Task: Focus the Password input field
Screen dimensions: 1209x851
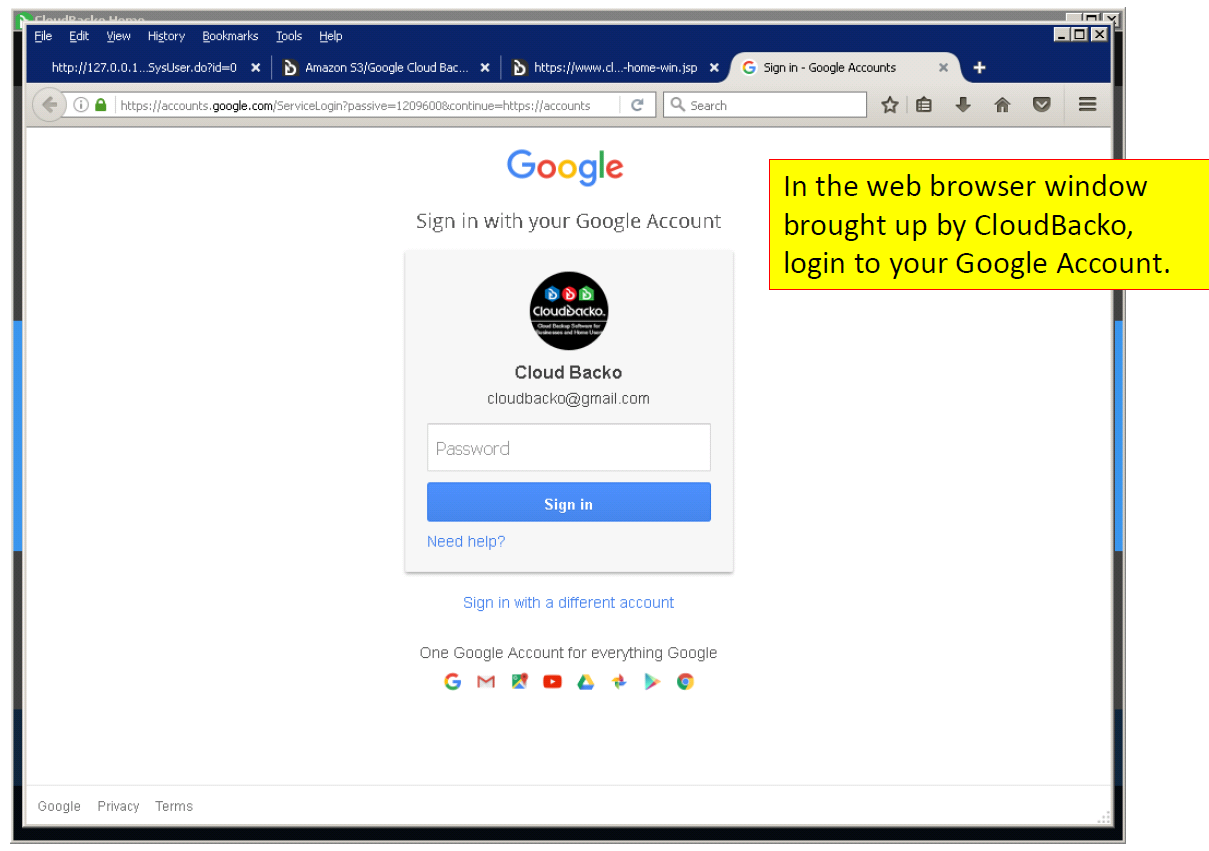Action: (x=569, y=447)
